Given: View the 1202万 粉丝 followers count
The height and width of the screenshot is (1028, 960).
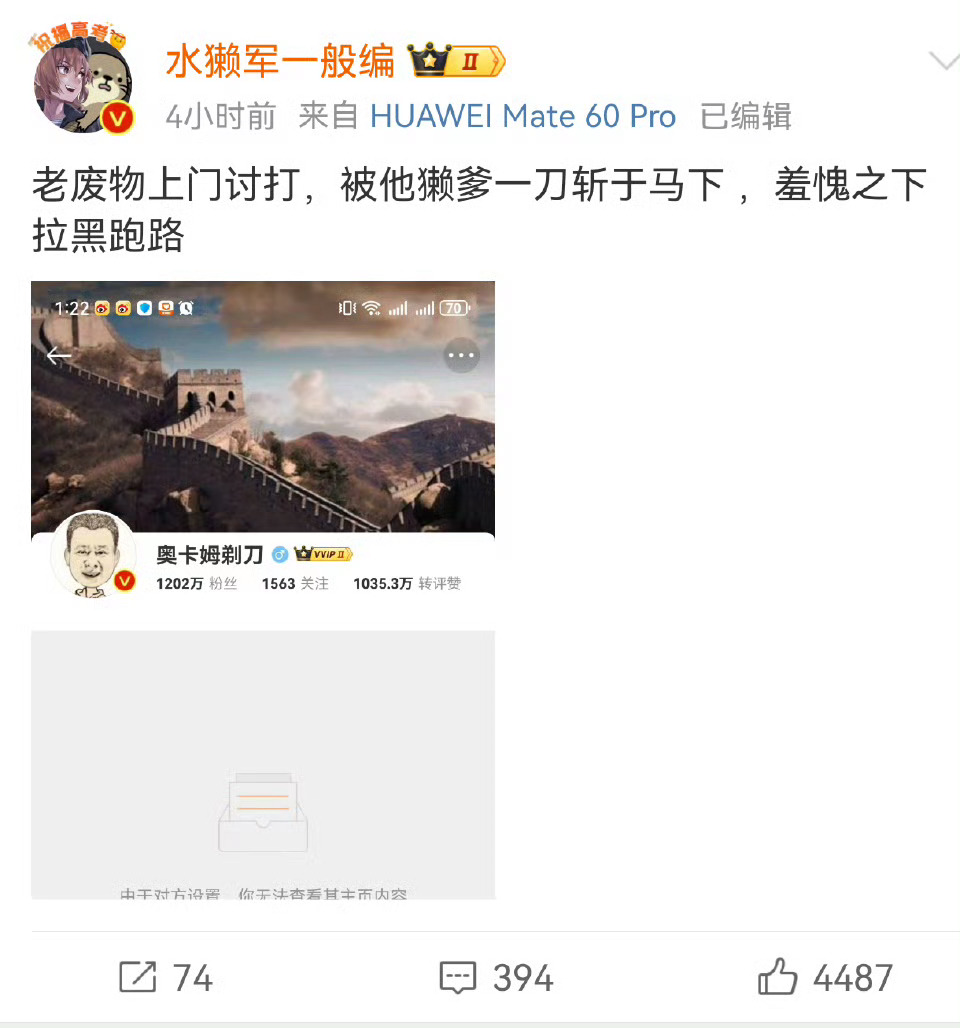Looking at the screenshot, I should pyautogui.click(x=197, y=583).
